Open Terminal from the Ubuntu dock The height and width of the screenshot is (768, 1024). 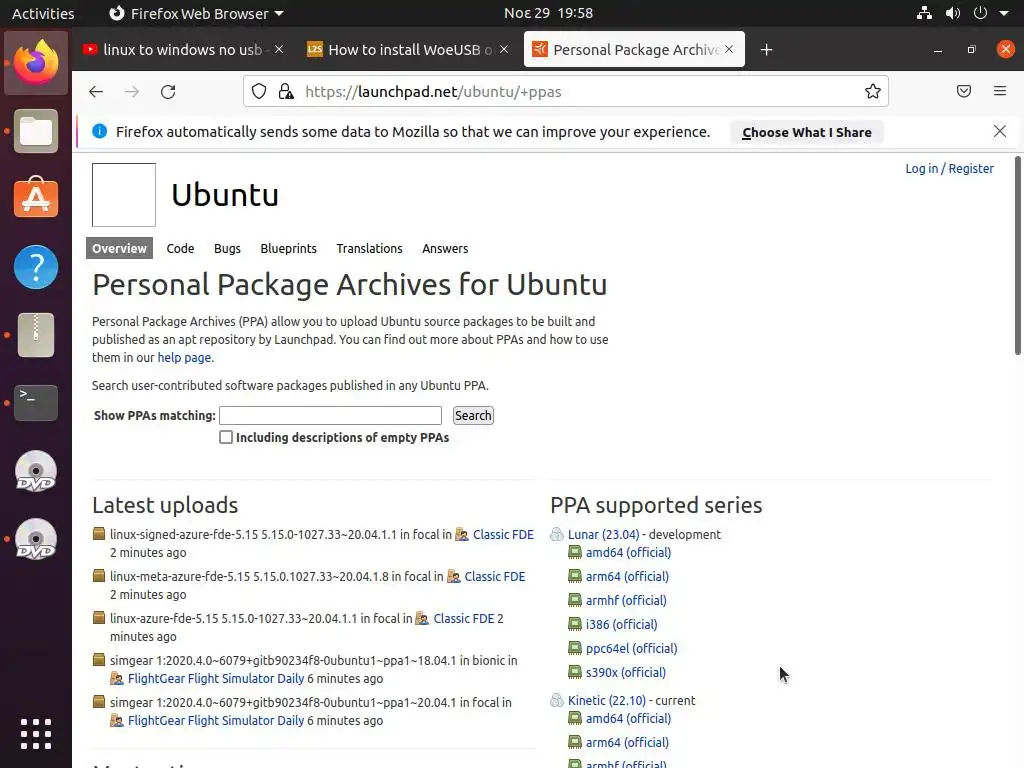point(36,402)
